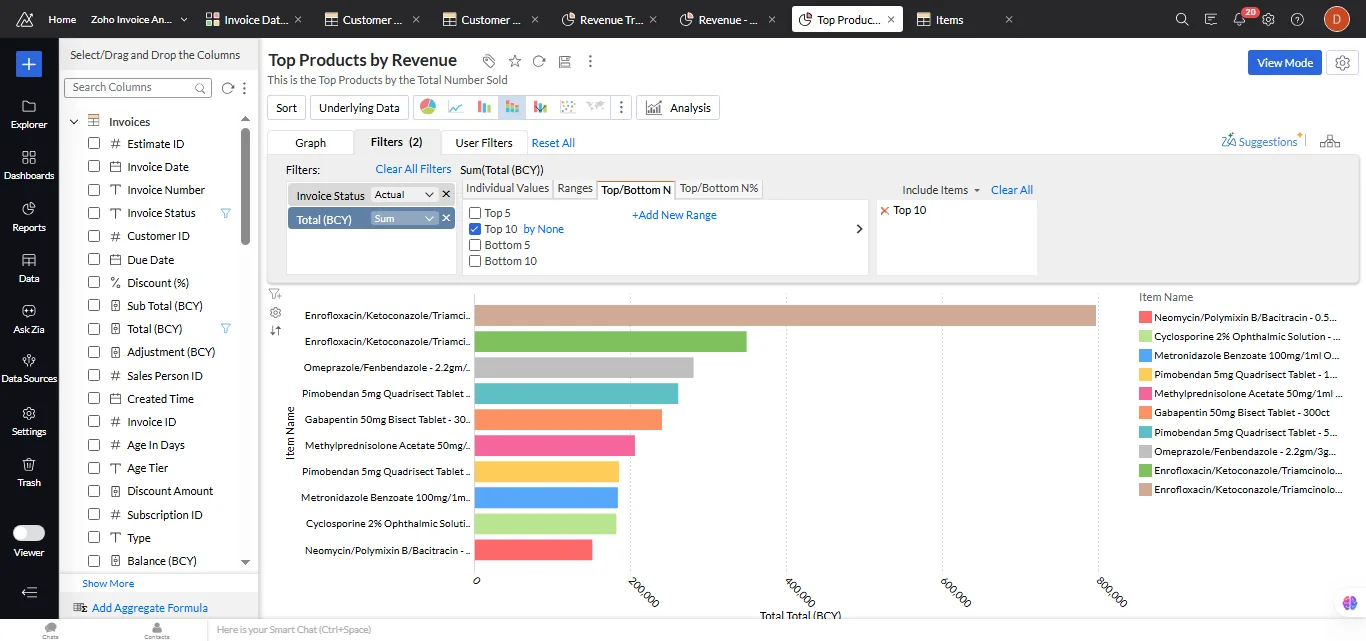Click the blue plus create button

click(x=29, y=64)
